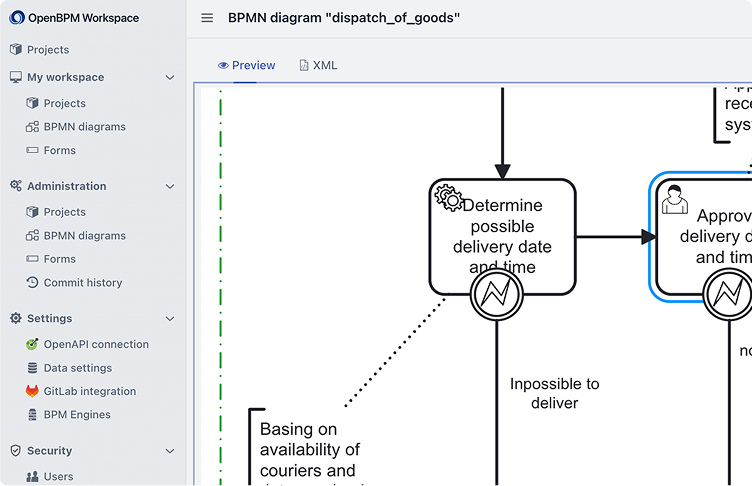Switch to the XML tab
The width and height of the screenshot is (752, 486).
318,65
